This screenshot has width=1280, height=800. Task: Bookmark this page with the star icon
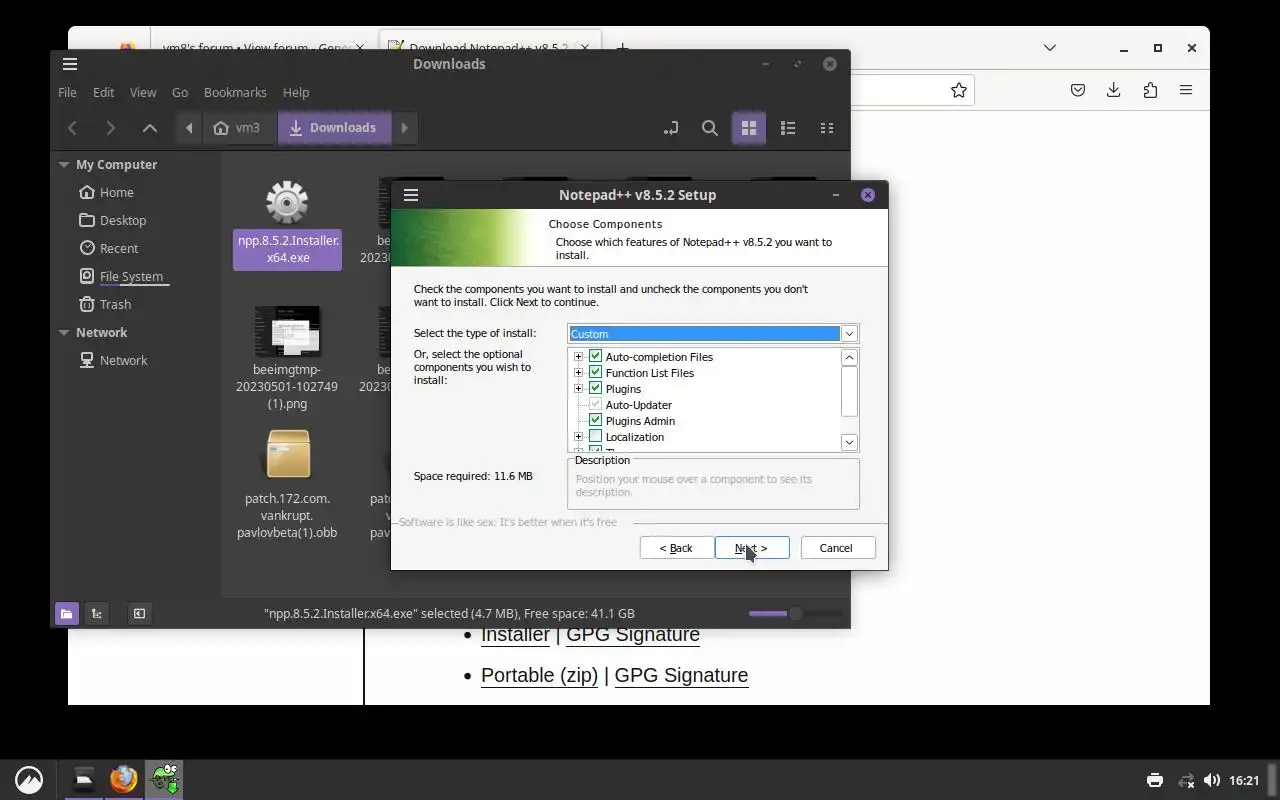tap(959, 90)
